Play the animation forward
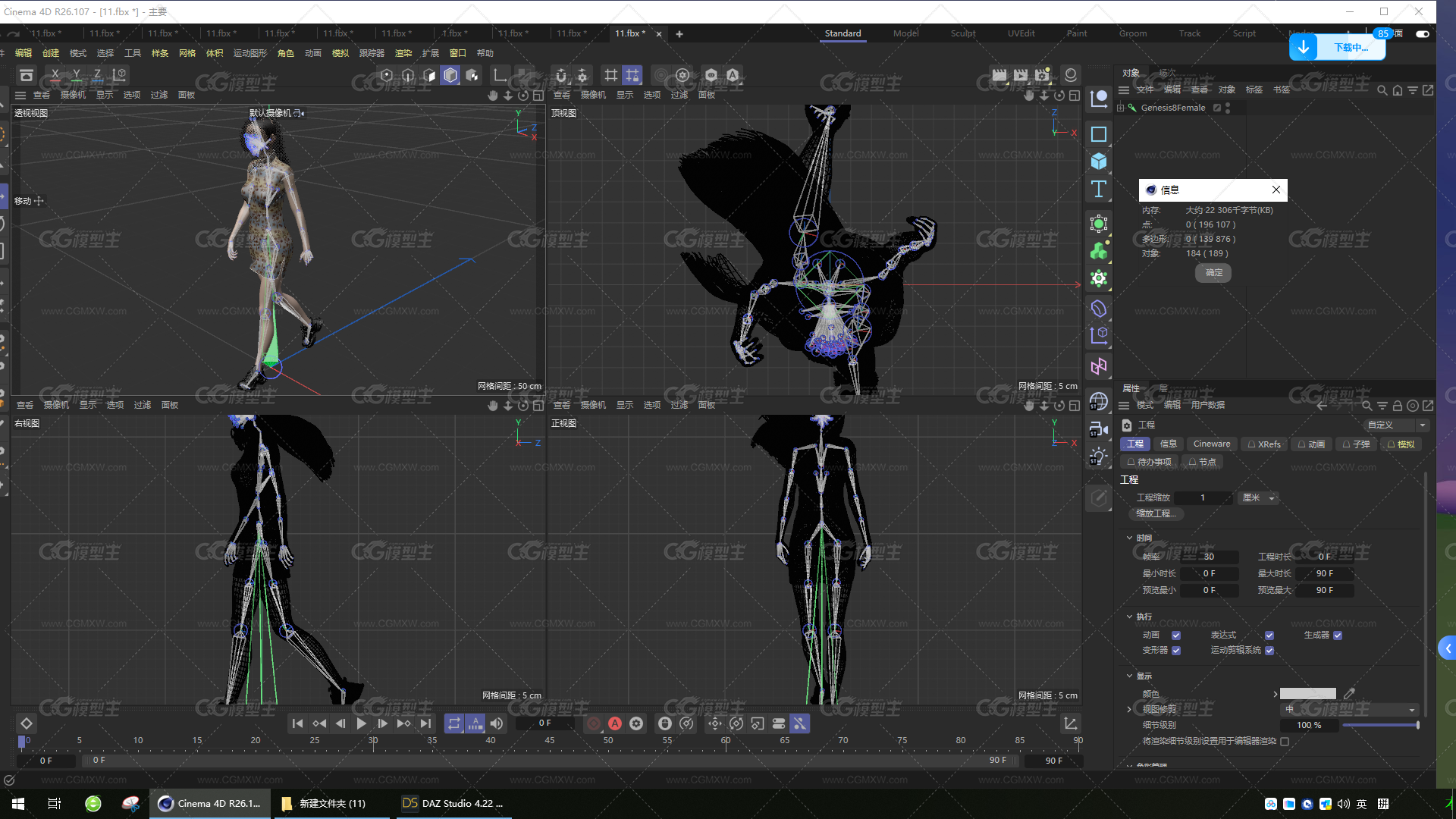Viewport: 1456px width, 819px height. point(362,723)
